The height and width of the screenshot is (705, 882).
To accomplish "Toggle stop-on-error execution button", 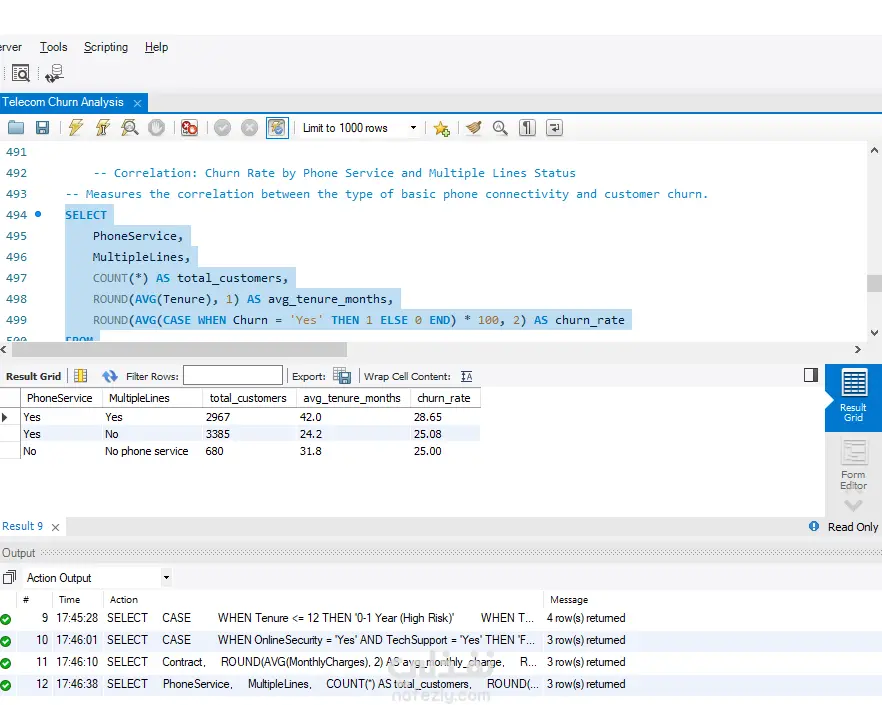I will (x=189, y=128).
